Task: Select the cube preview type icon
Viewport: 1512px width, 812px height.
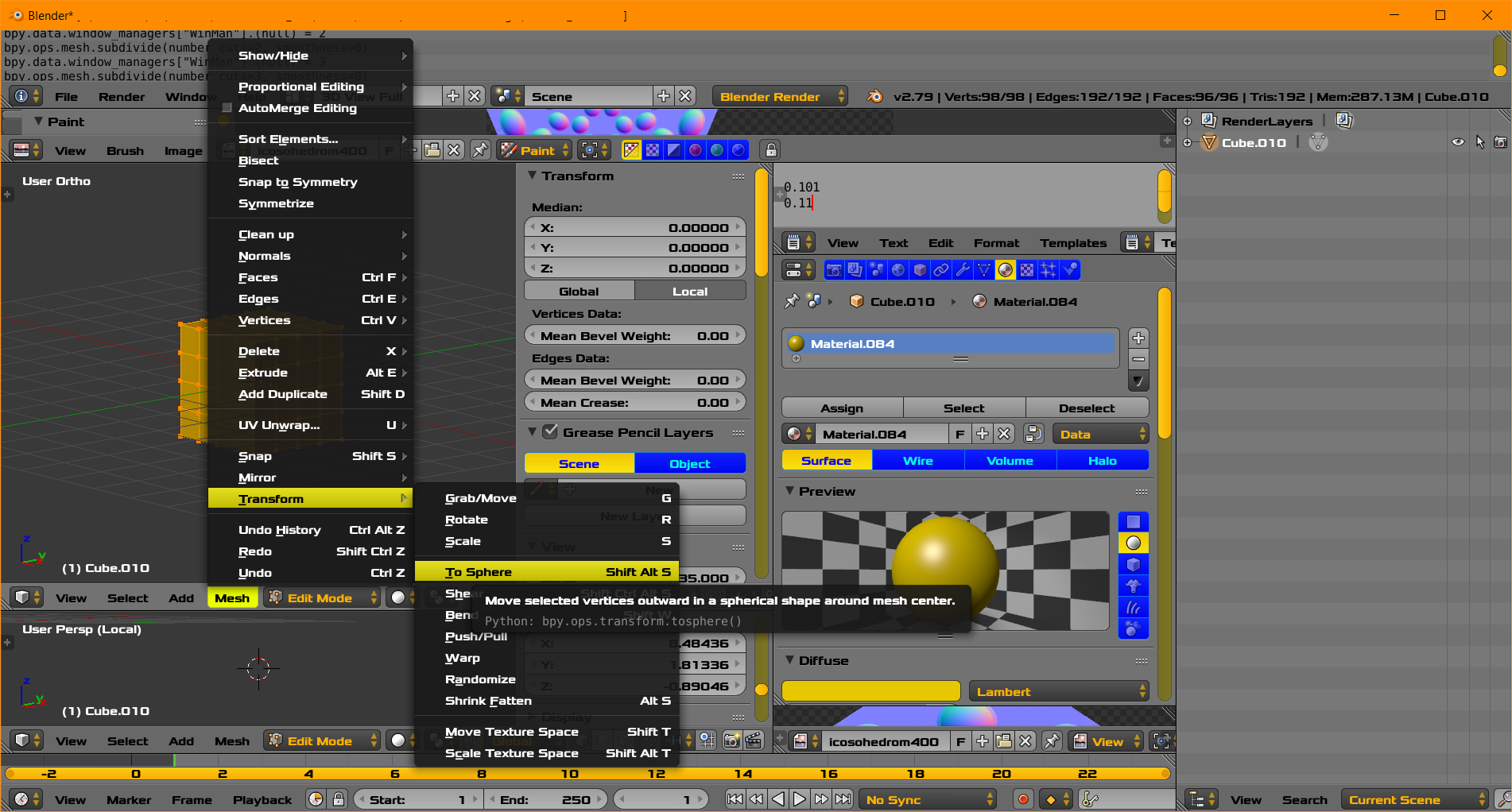Action: 1133,565
